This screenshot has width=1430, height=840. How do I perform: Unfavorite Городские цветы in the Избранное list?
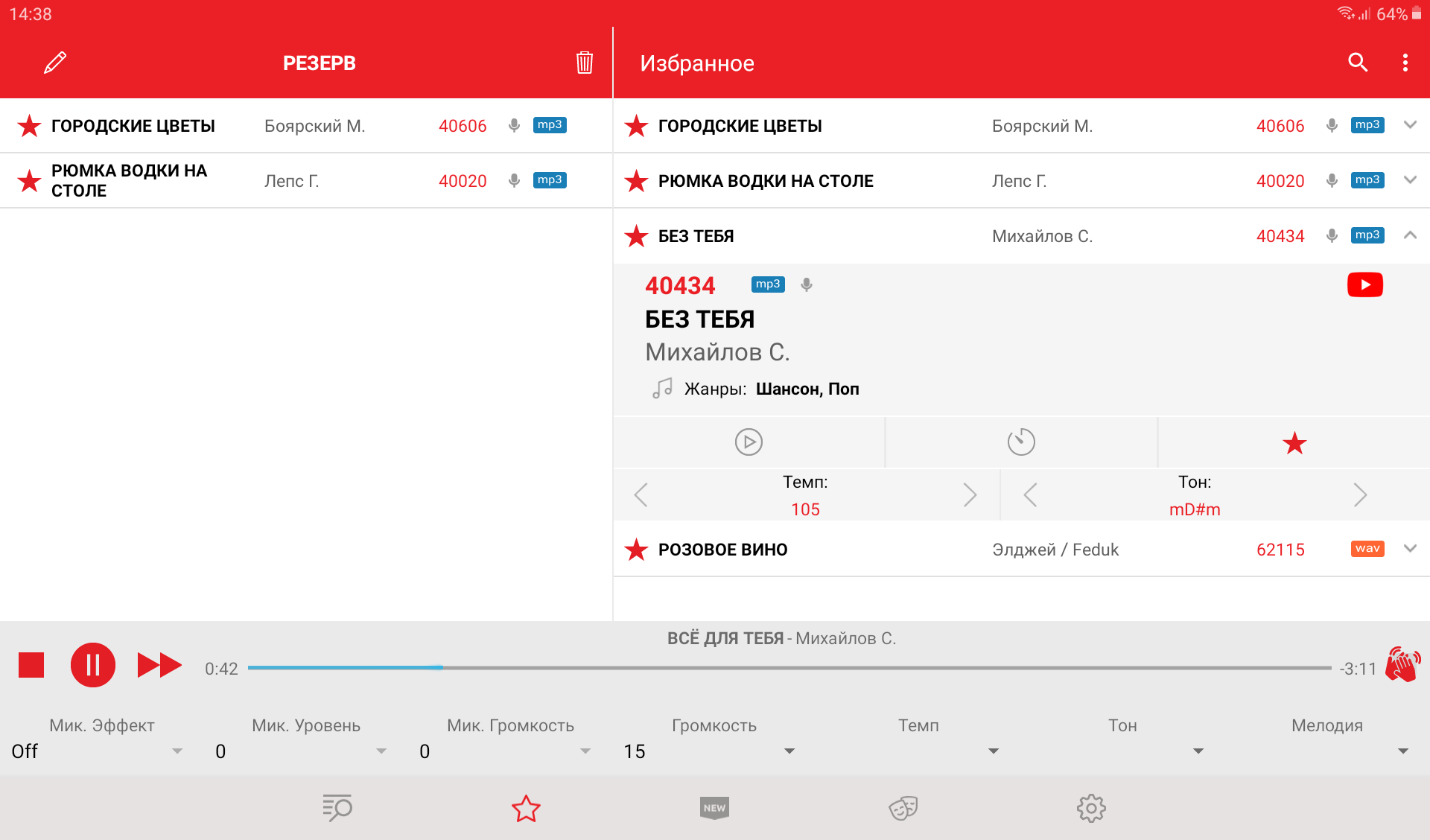pyautogui.click(x=636, y=126)
